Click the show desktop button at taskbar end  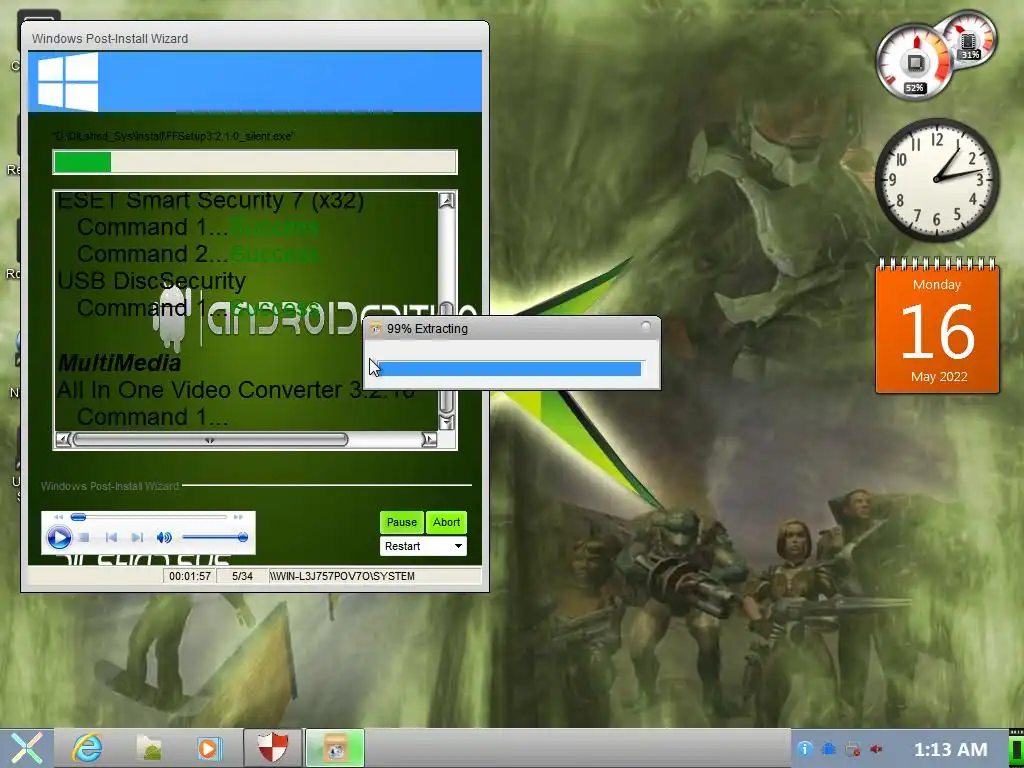1017,748
